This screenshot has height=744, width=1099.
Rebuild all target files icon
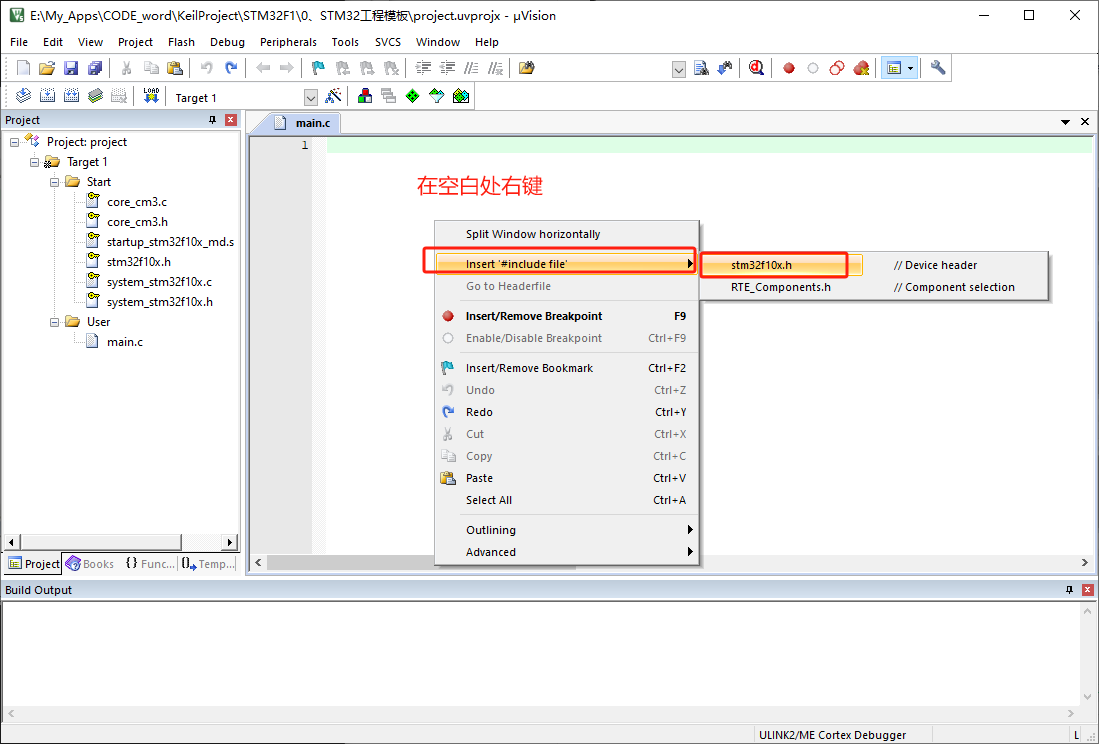(71, 96)
